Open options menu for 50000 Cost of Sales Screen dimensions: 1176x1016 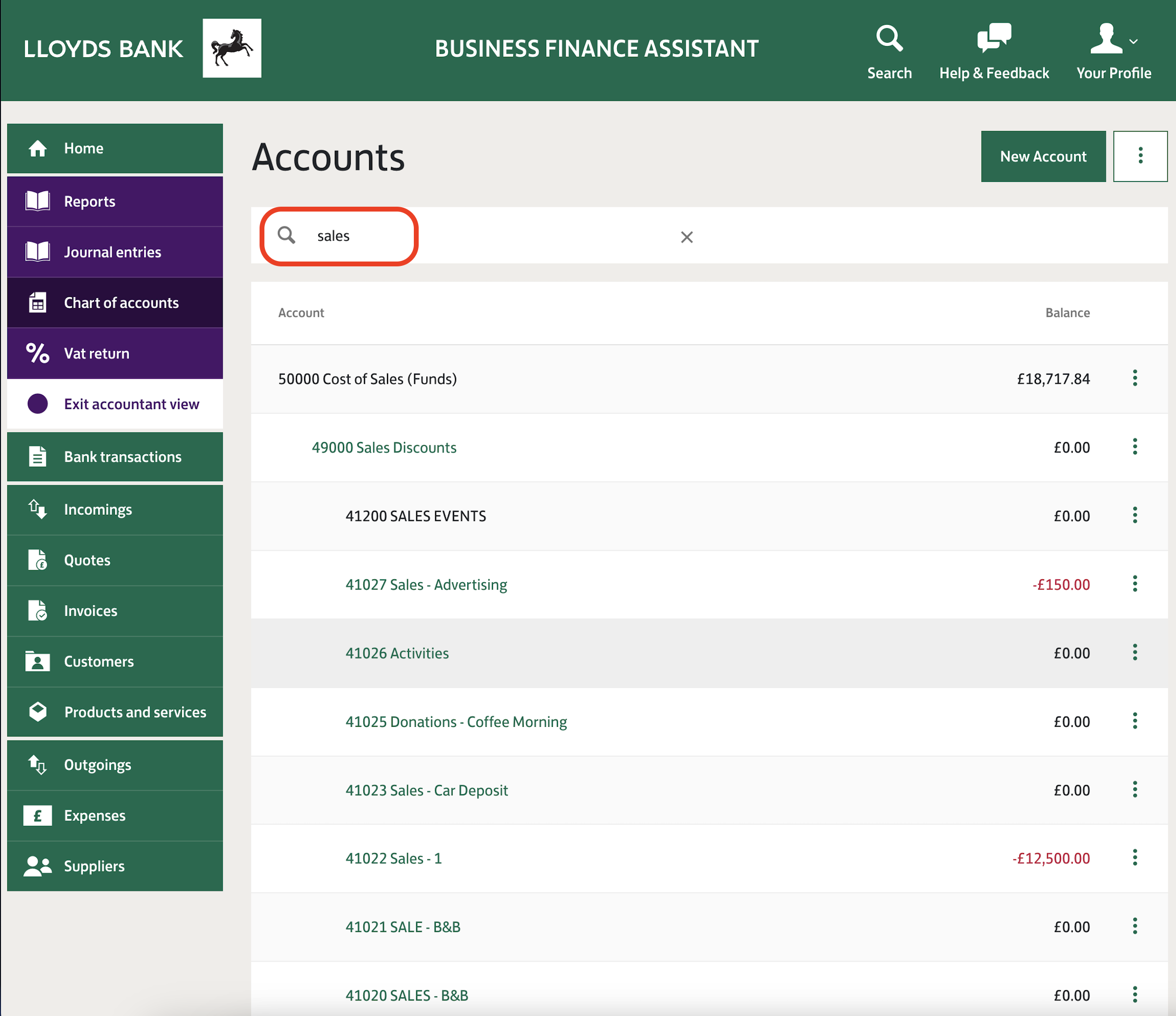(x=1135, y=378)
